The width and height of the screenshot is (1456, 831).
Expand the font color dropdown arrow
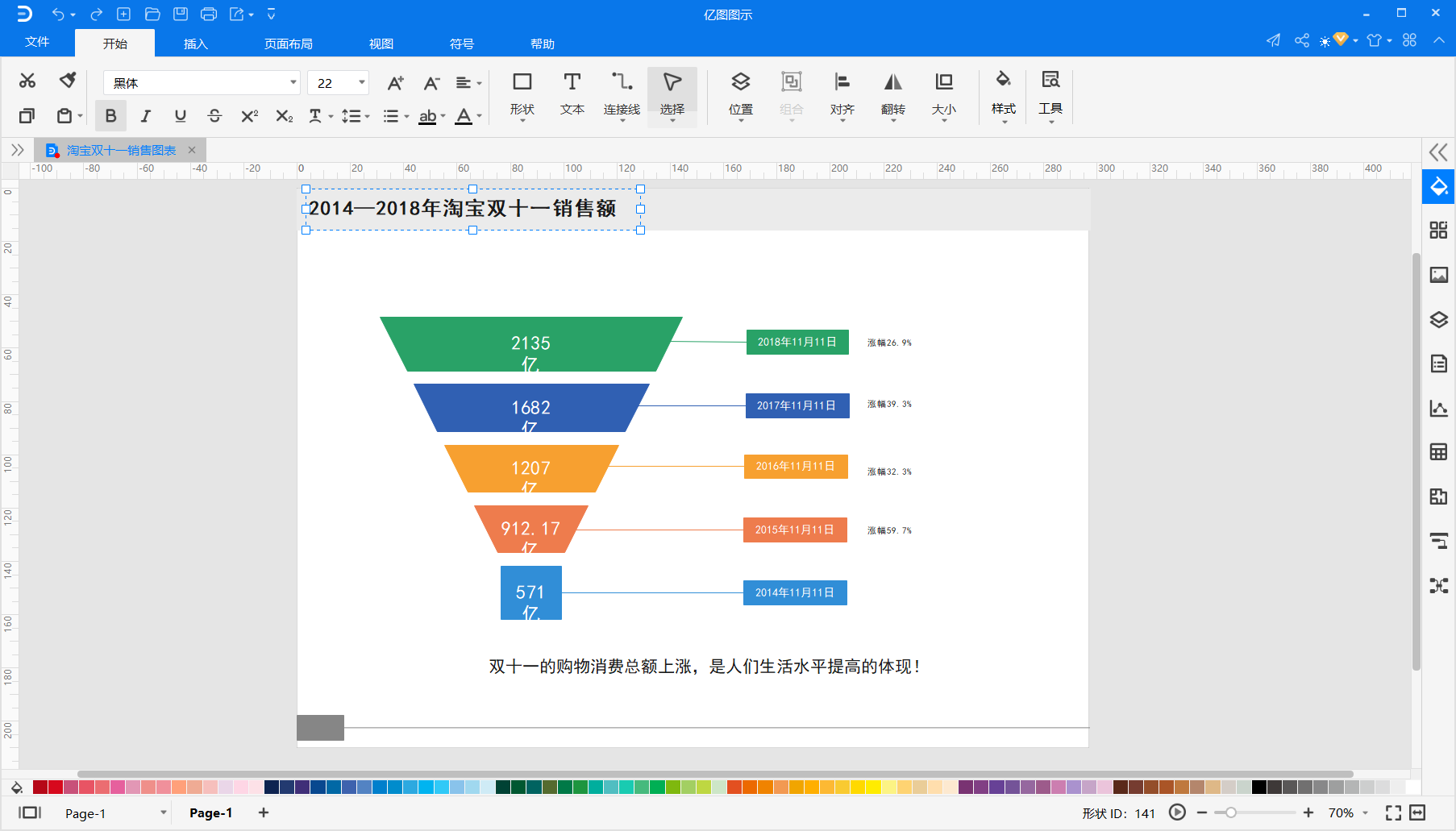479,116
